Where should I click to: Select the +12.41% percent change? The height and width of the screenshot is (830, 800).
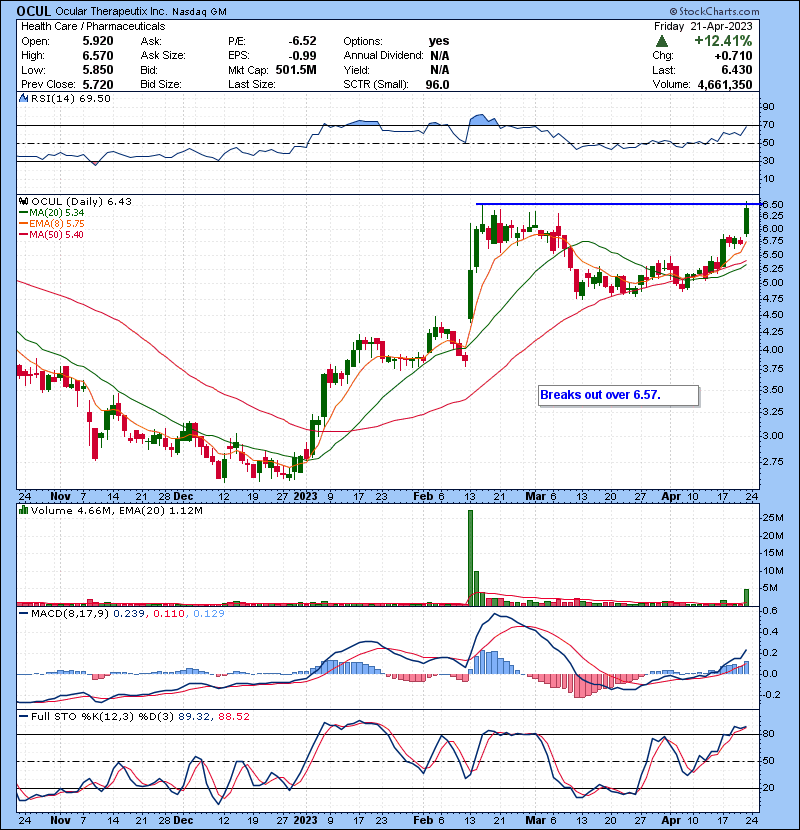click(723, 41)
